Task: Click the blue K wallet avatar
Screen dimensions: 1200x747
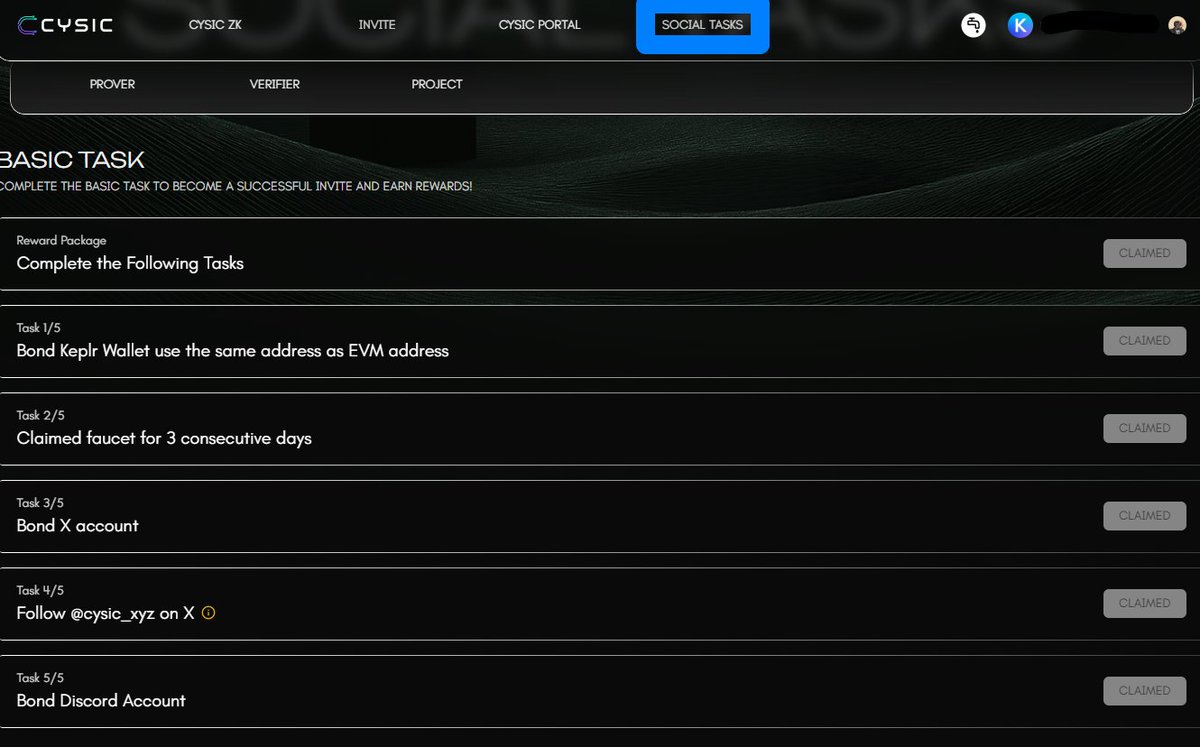Action: coord(1020,25)
